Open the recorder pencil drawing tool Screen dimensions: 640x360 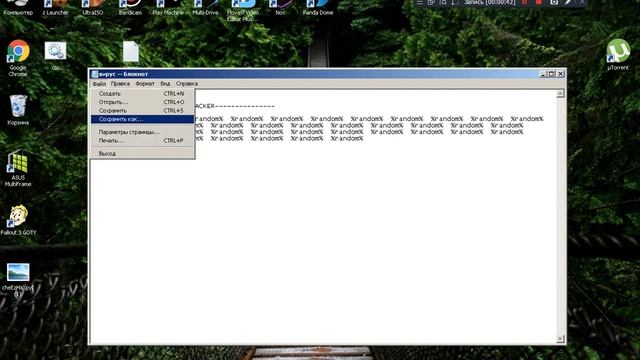point(568,2)
